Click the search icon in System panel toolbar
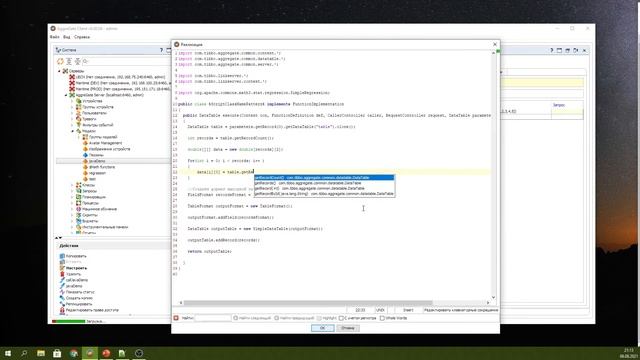 (85, 61)
